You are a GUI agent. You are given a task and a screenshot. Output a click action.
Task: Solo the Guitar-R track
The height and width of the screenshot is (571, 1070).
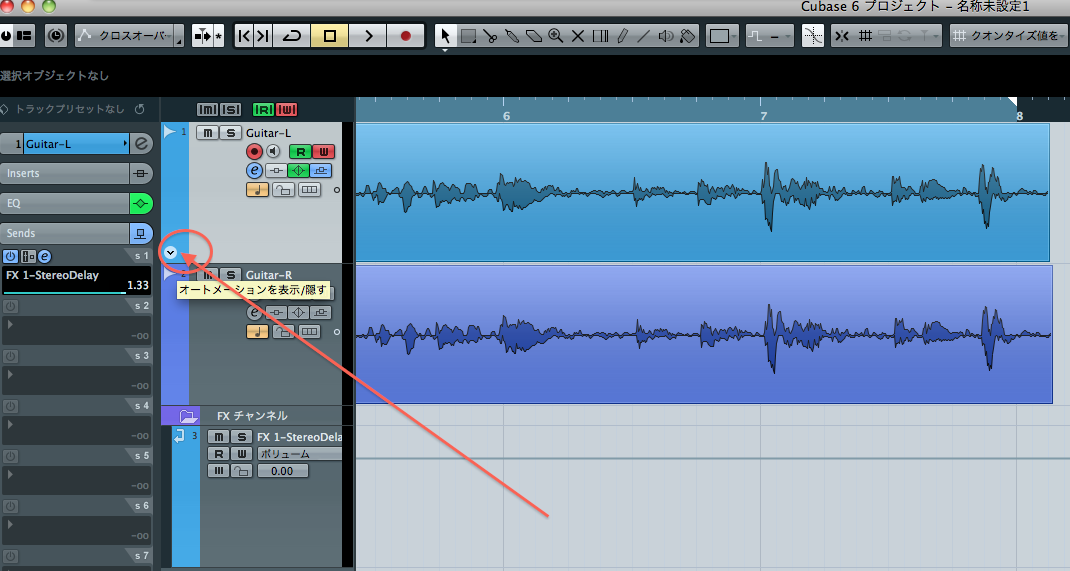[x=230, y=275]
